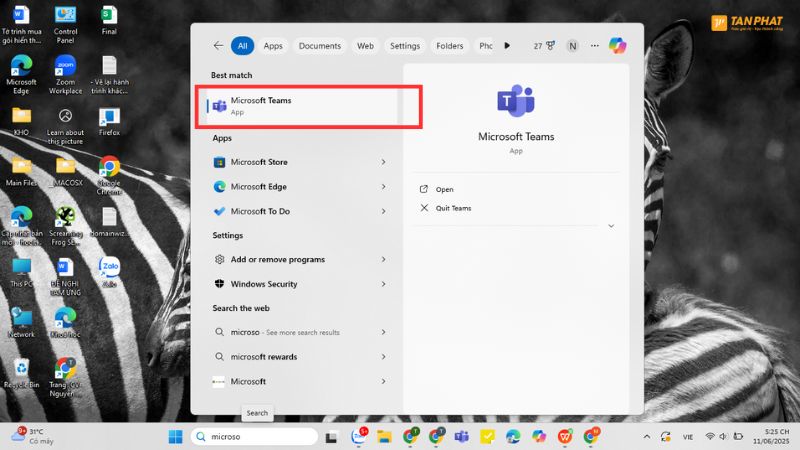800x450 pixels.
Task: Expand more Teams actions in preview pane
Action: [611, 226]
